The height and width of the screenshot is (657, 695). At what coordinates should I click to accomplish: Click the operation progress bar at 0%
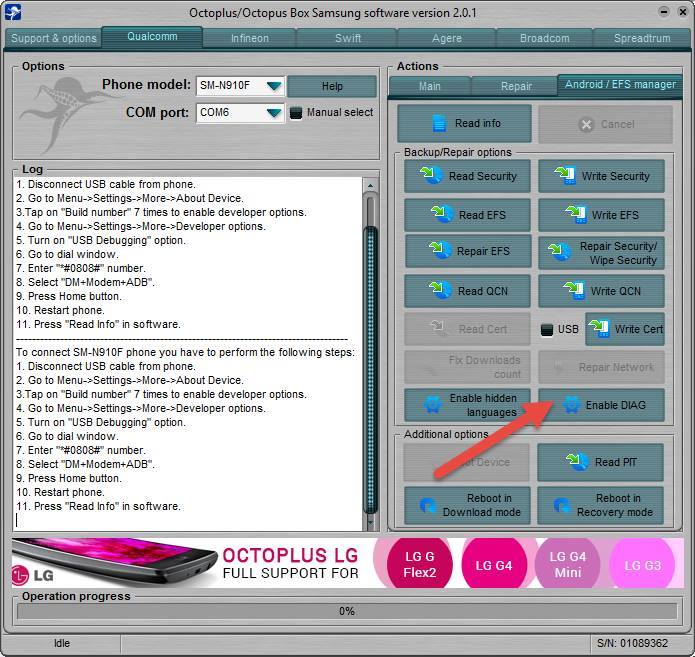(x=347, y=611)
